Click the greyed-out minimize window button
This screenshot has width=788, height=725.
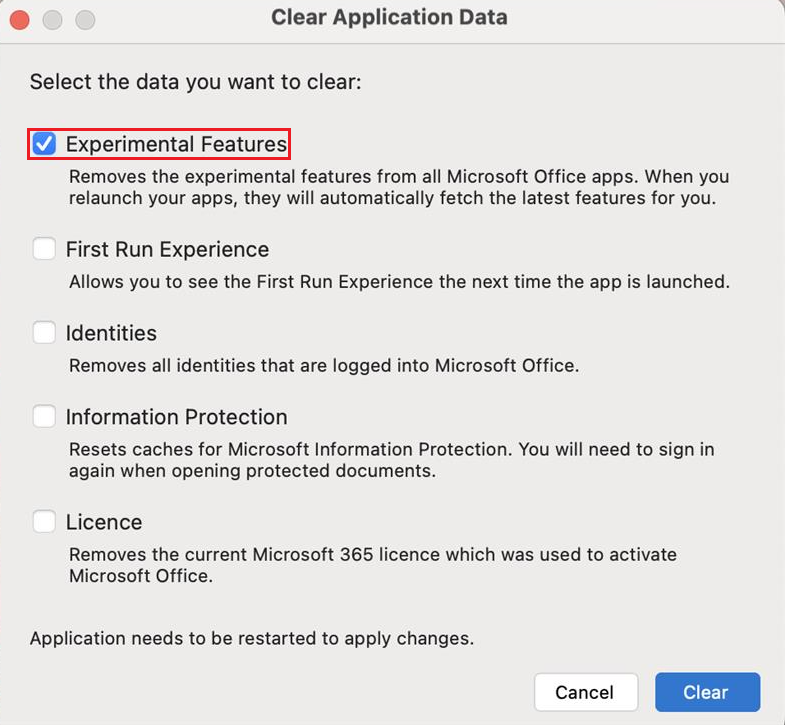tap(53, 19)
